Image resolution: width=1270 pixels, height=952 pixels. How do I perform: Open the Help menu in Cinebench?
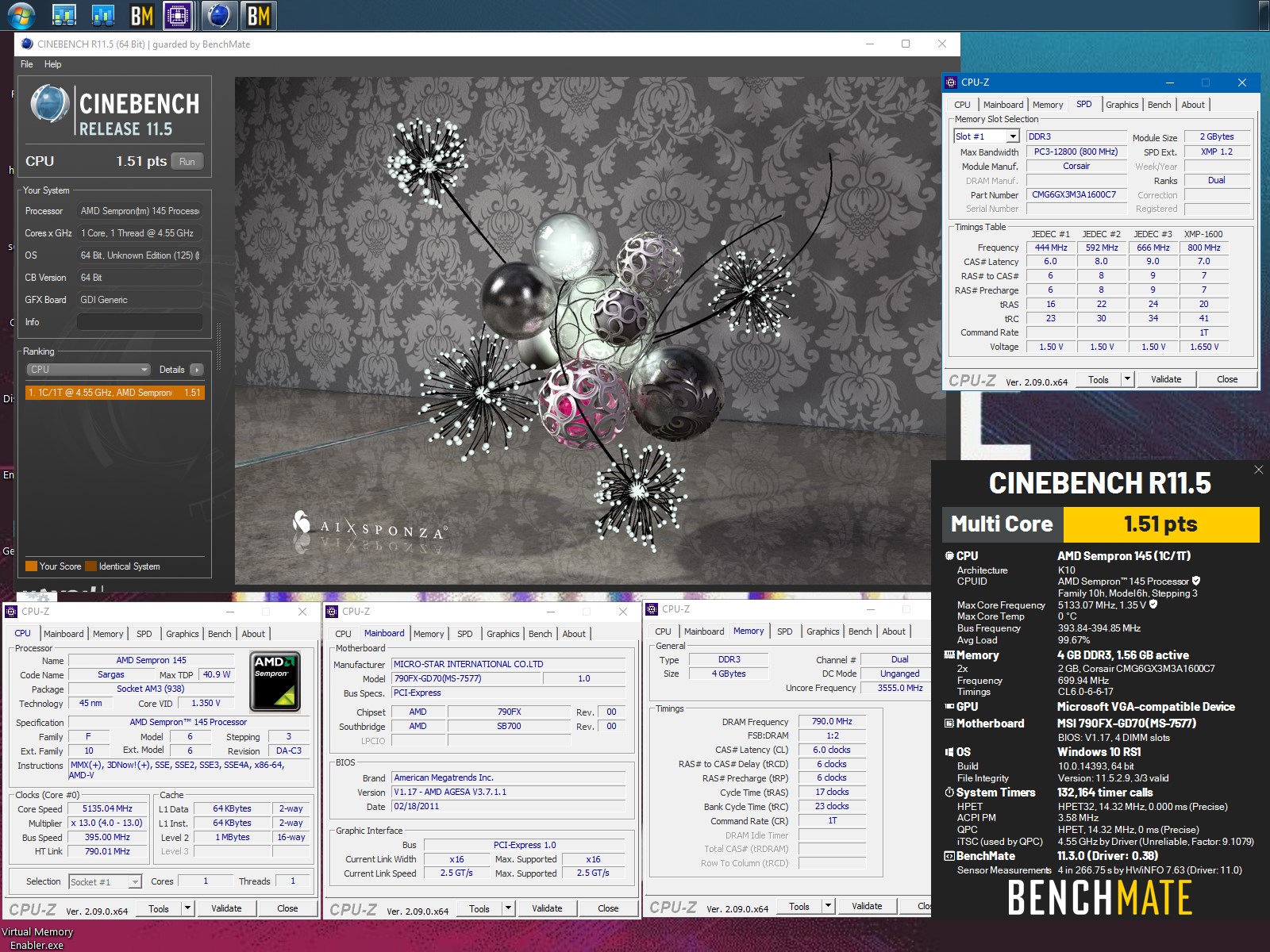click(x=53, y=64)
